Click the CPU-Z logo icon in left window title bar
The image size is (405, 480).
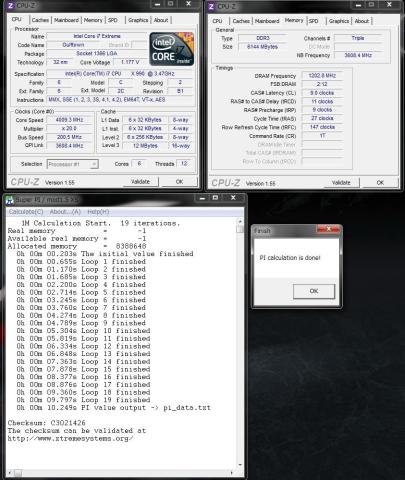[x=11, y=5]
